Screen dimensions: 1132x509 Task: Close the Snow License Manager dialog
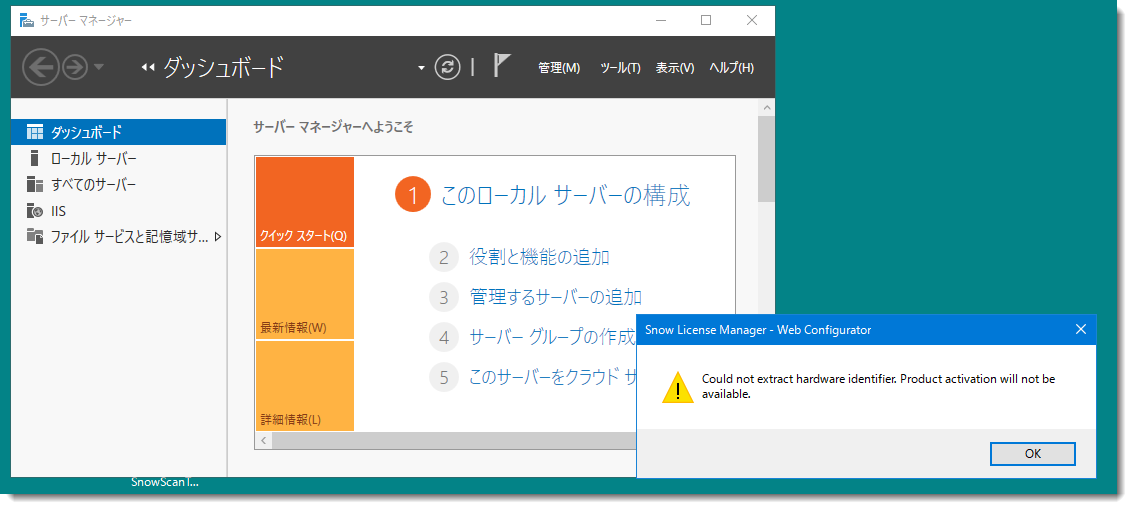1081,329
